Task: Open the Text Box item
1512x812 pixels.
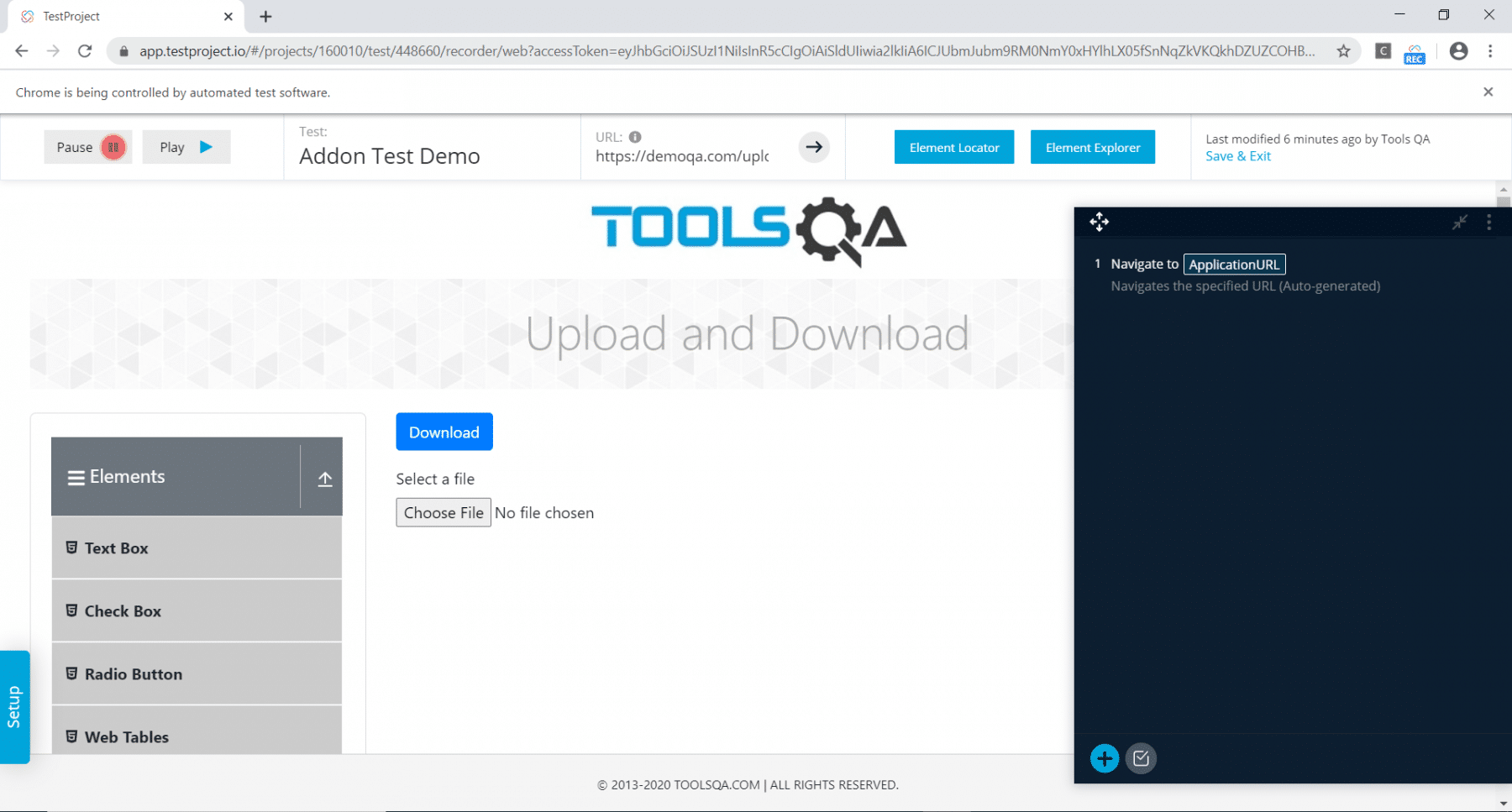Action: (197, 547)
